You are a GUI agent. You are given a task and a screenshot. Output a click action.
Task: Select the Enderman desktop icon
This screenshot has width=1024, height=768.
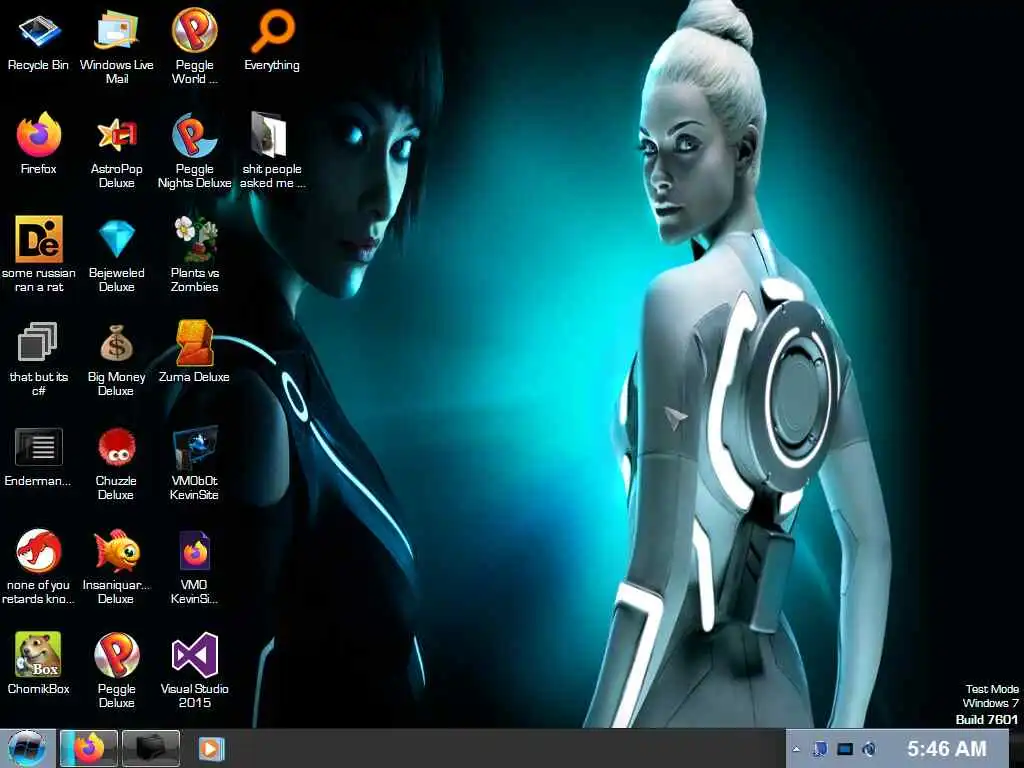tap(39, 457)
